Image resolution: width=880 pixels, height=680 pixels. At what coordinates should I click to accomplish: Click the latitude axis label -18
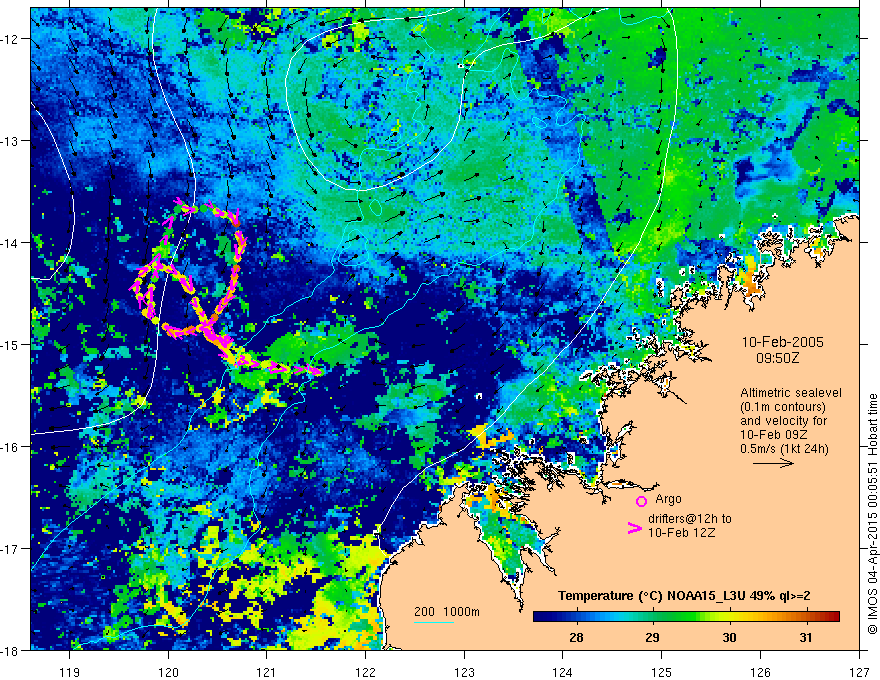coord(11,650)
